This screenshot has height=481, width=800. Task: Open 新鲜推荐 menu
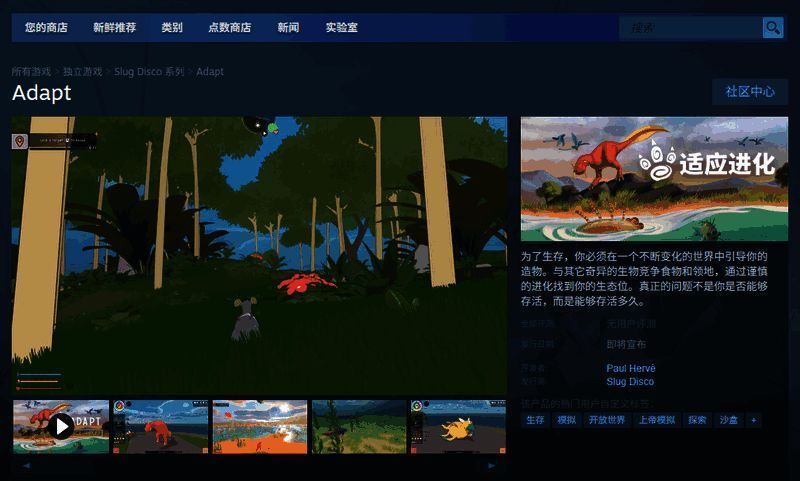(114, 28)
